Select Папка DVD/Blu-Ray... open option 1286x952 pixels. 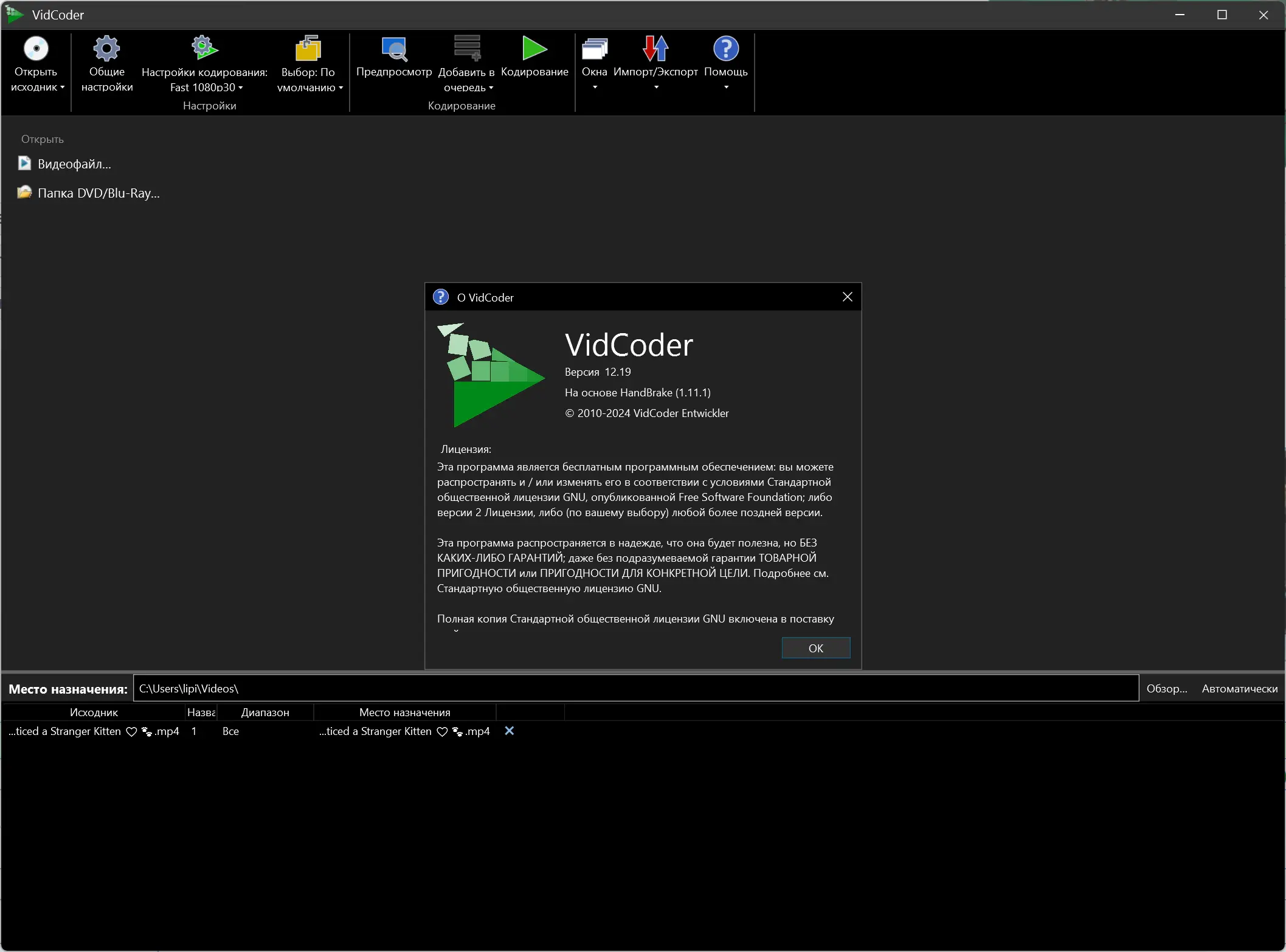click(x=98, y=193)
